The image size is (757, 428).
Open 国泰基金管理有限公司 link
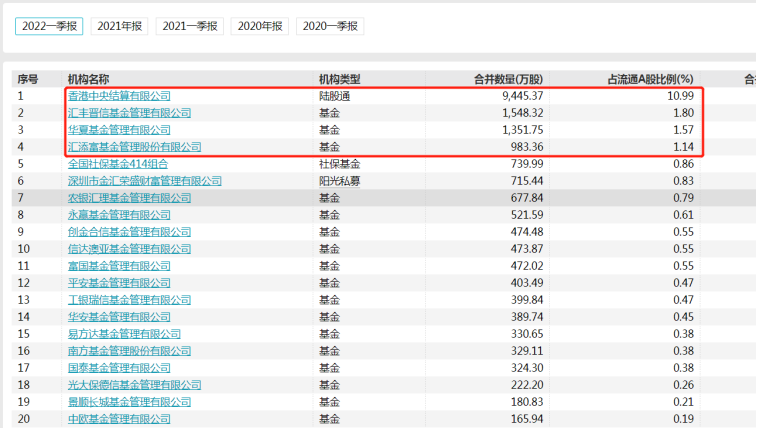click(x=119, y=368)
